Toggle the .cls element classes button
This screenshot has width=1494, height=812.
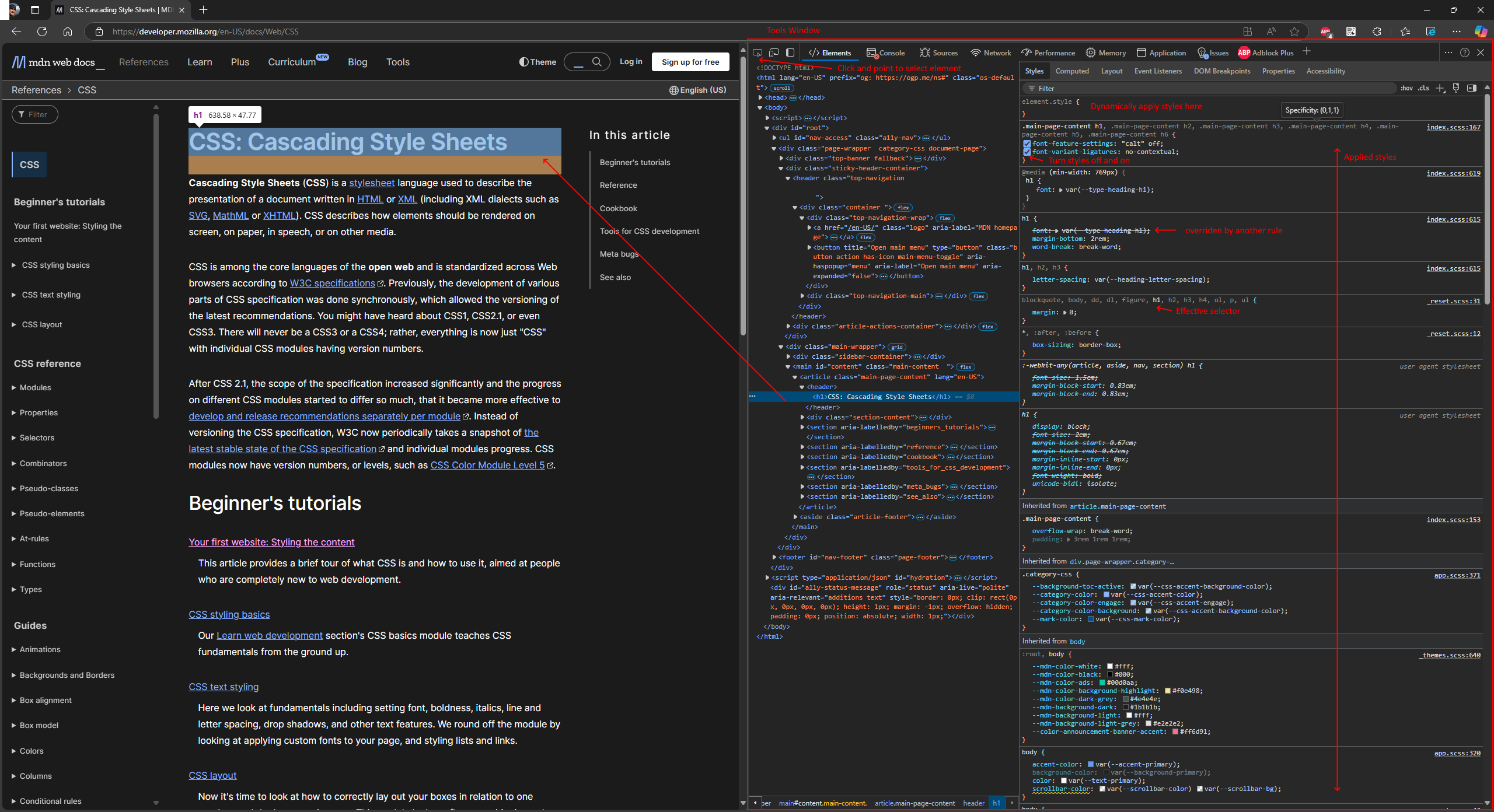tap(1424, 88)
